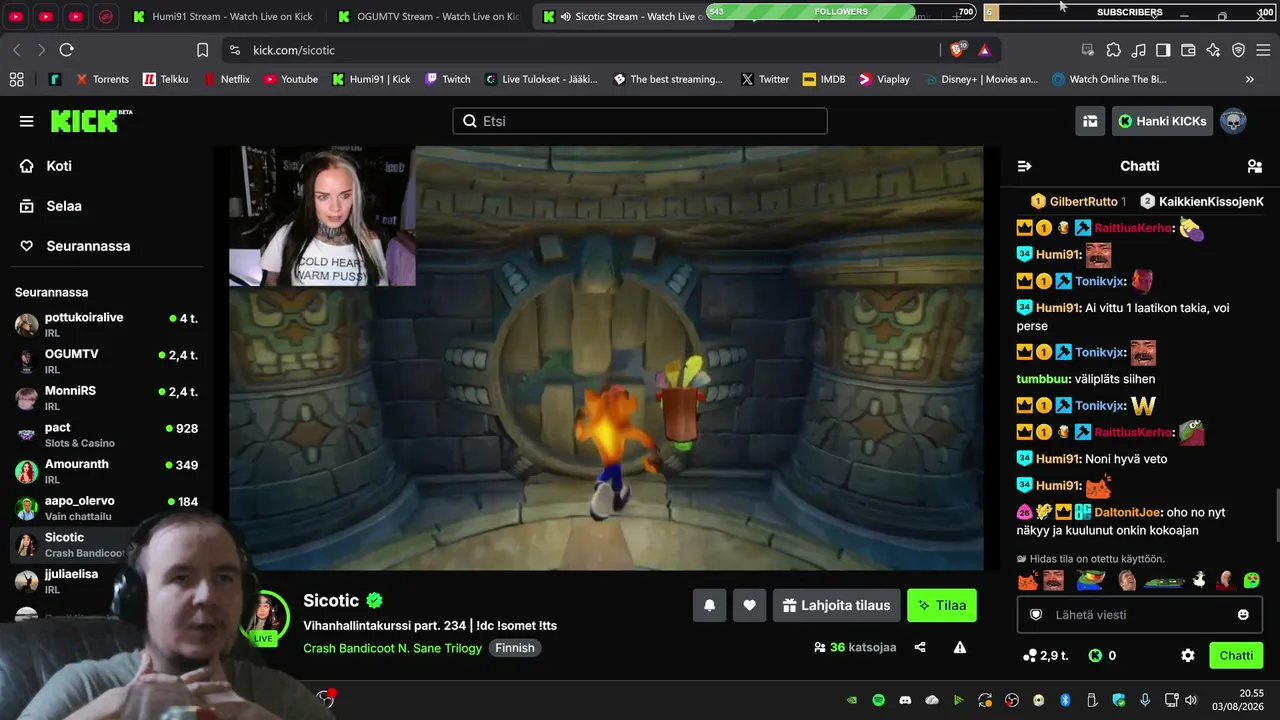Viewport: 1280px width, 720px height.
Task: Open MonniRS channel in sidebar
Action: coord(108,398)
